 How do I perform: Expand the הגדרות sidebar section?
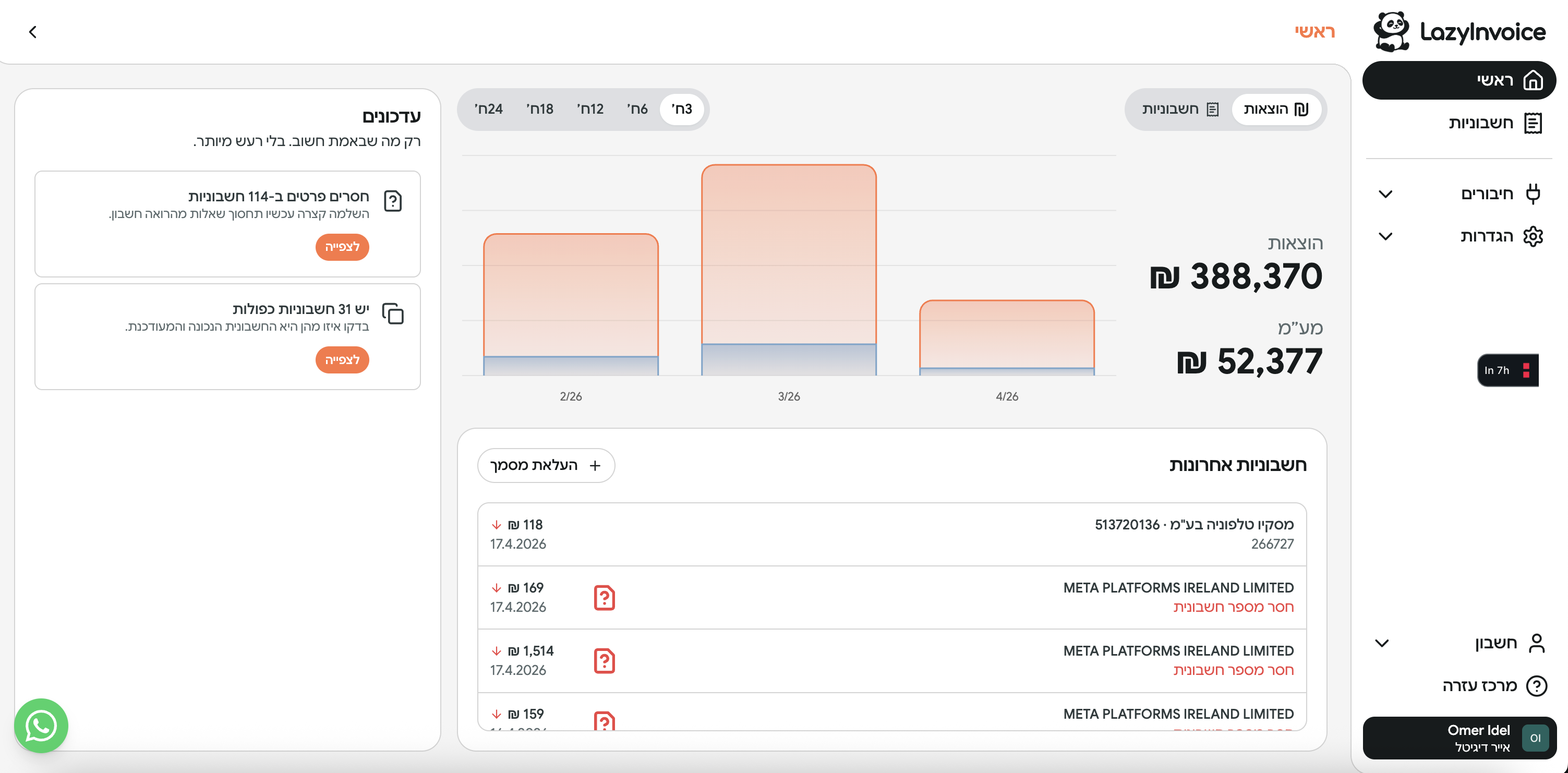(1385, 236)
